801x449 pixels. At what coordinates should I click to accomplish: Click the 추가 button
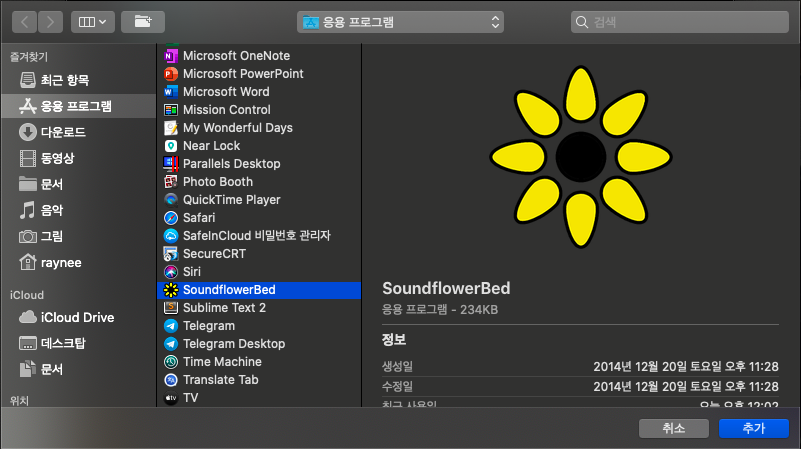[754, 428]
